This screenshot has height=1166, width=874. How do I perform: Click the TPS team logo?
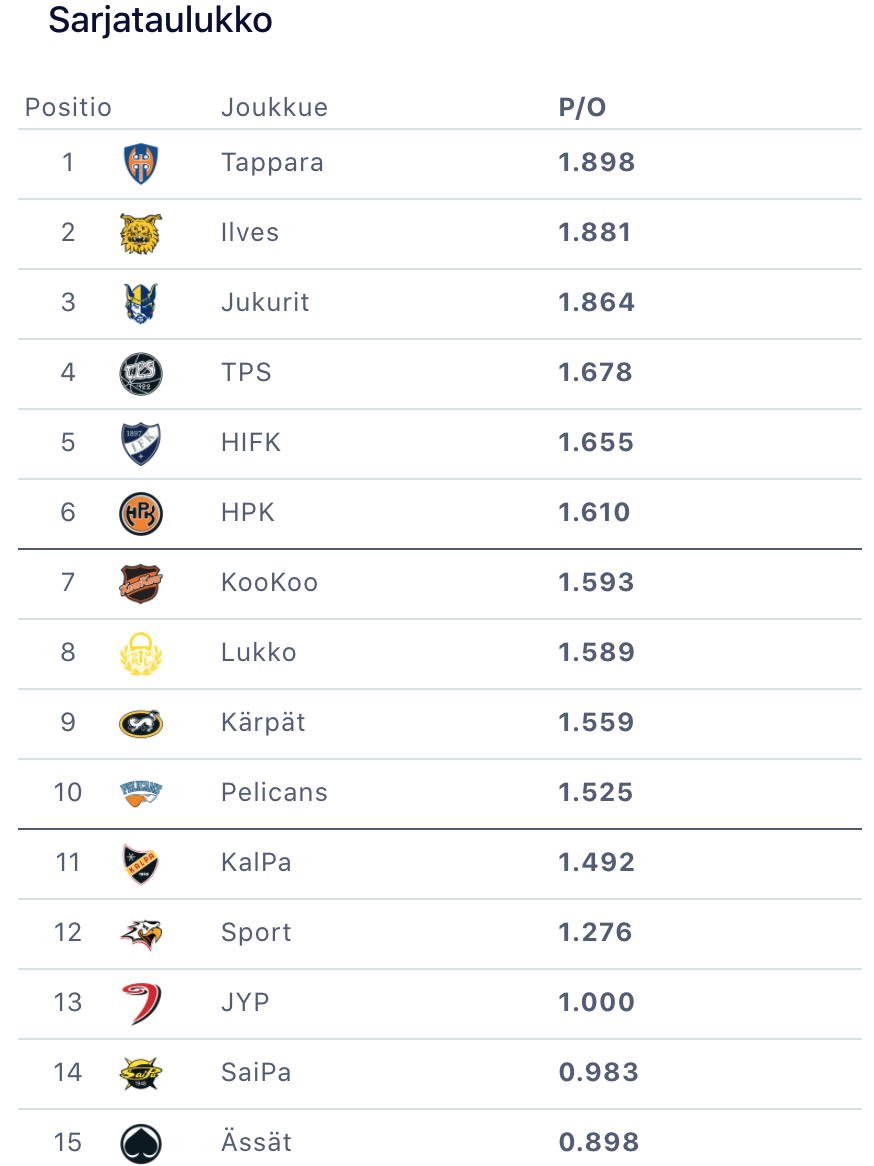click(x=140, y=374)
